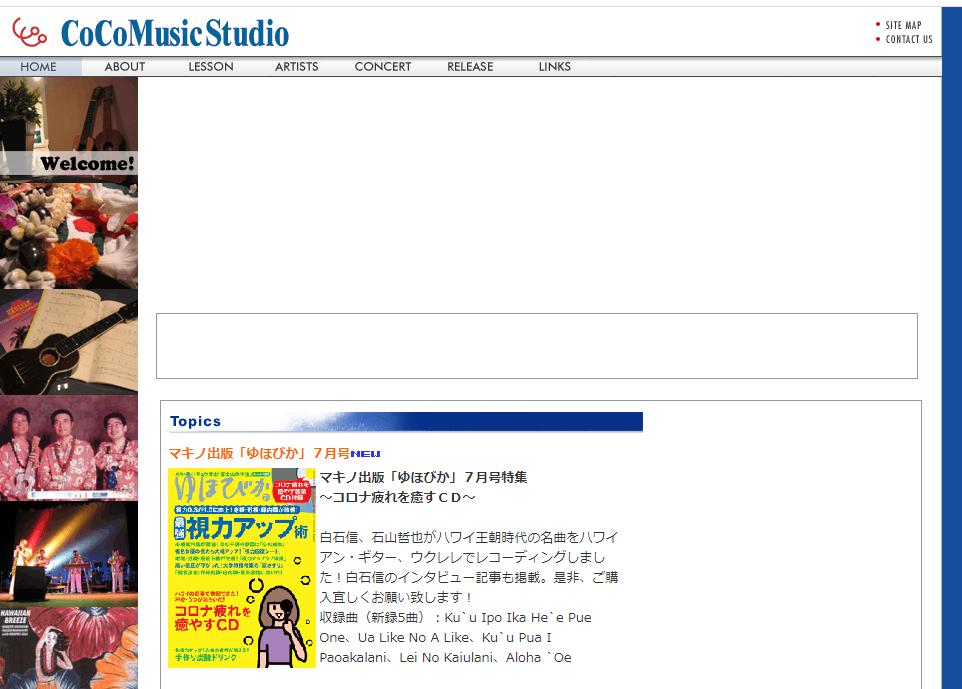Open the HOME navigation tab
The height and width of the screenshot is (689, 962).
[x=39, y=67]
